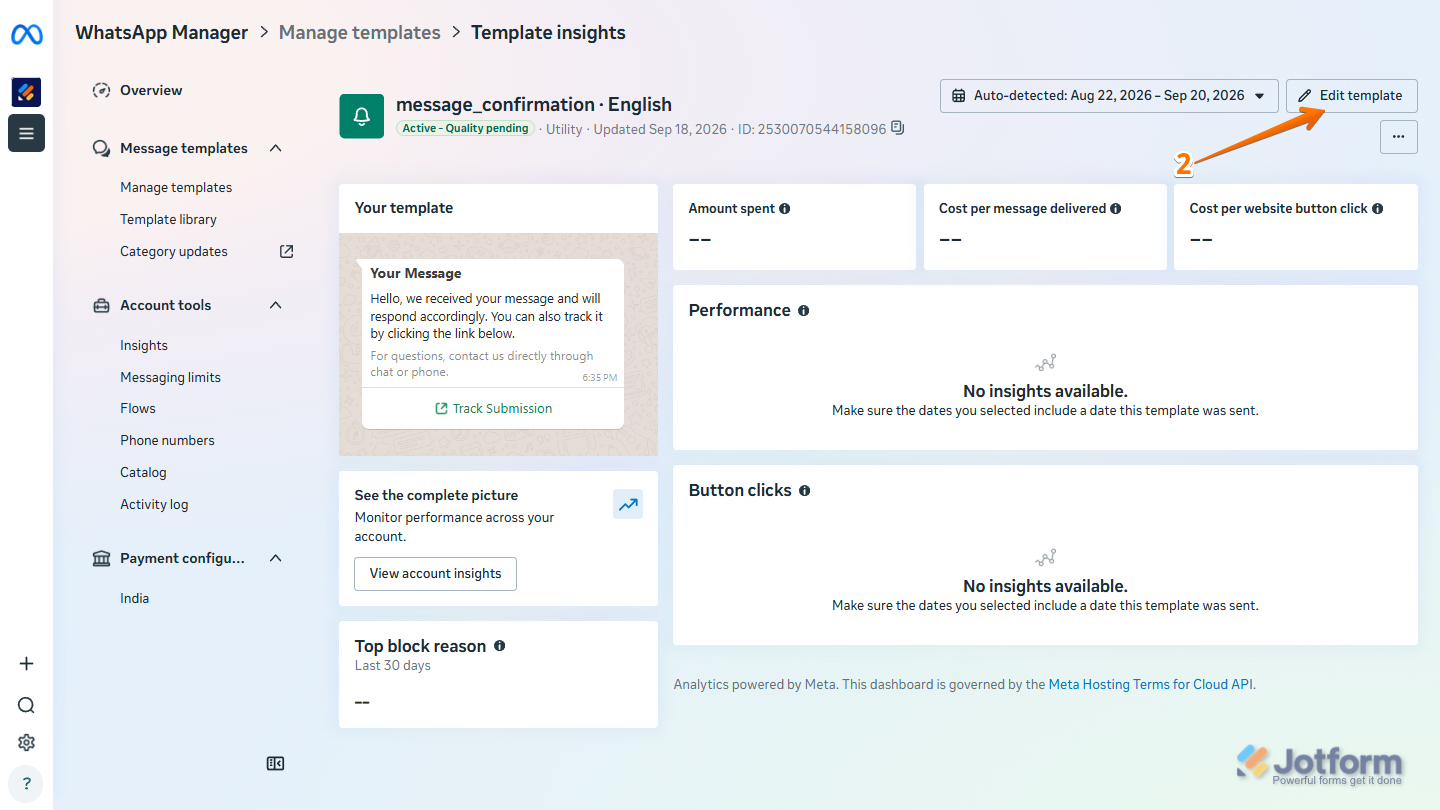
Task: Click the plus icon in left rail
Action: 26,664
